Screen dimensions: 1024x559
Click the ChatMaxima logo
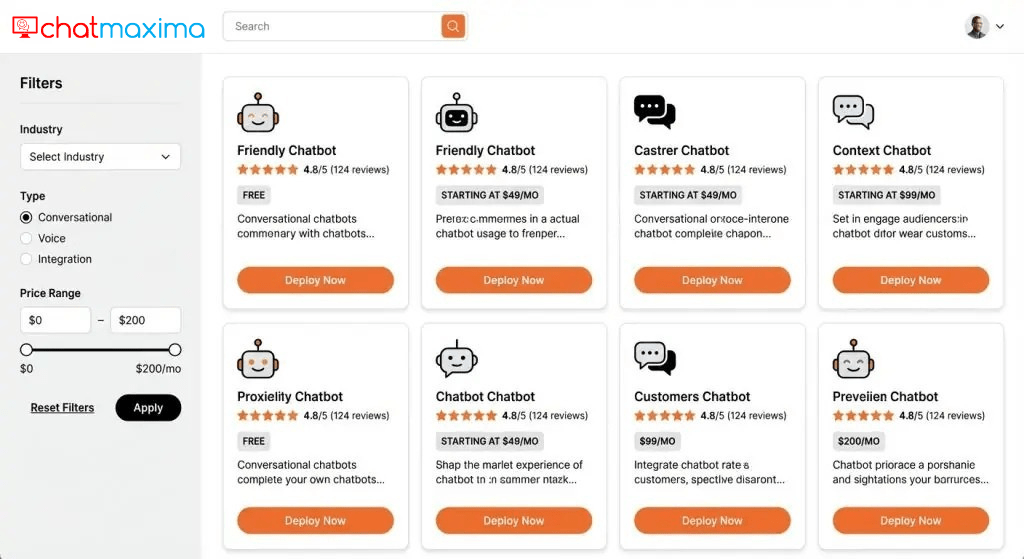(x=108, y=28)
